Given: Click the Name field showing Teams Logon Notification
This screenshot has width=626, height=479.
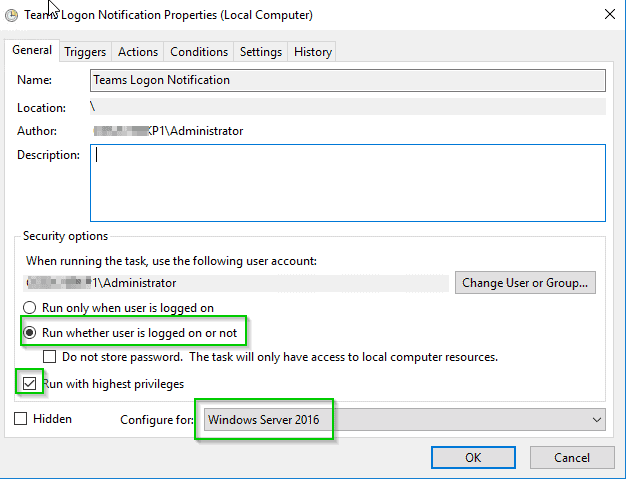Looking at the screenshot, I should [x=348, y=80].
